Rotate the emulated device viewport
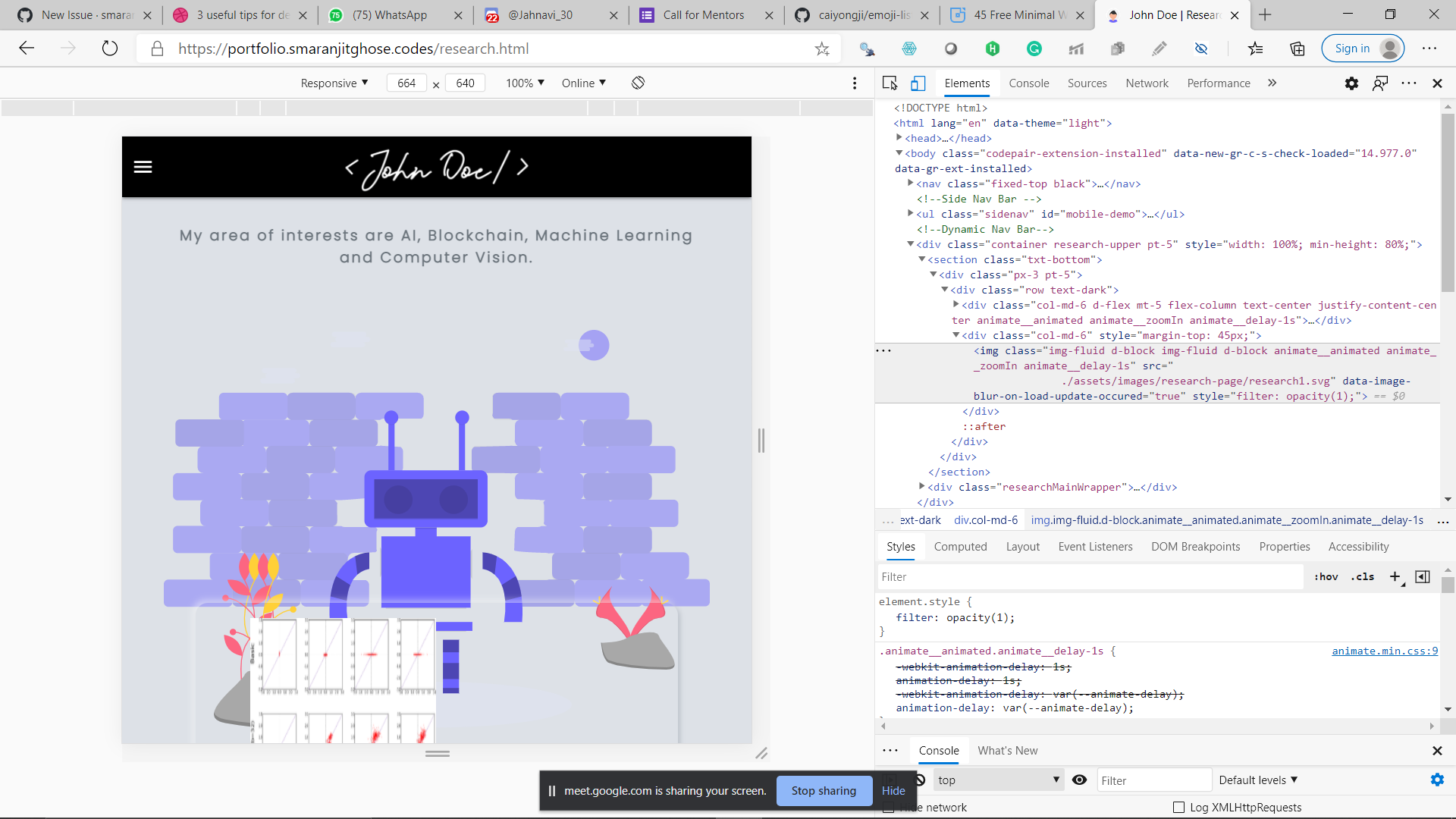The width and height of the screenshot is (1456, 819). tap(637, 83)
